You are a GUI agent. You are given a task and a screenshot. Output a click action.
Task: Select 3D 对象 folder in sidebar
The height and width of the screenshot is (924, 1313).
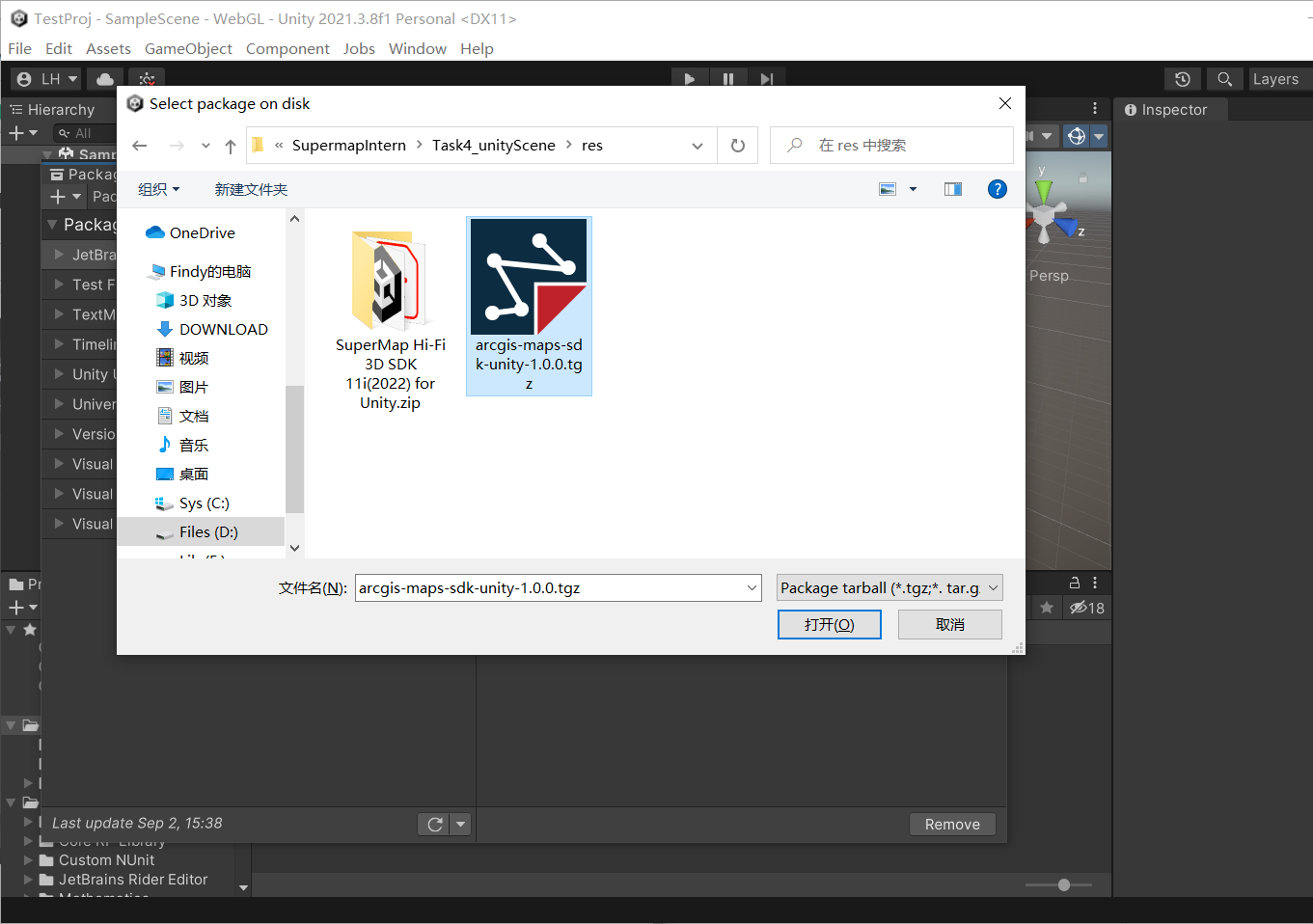coord(194,300)
